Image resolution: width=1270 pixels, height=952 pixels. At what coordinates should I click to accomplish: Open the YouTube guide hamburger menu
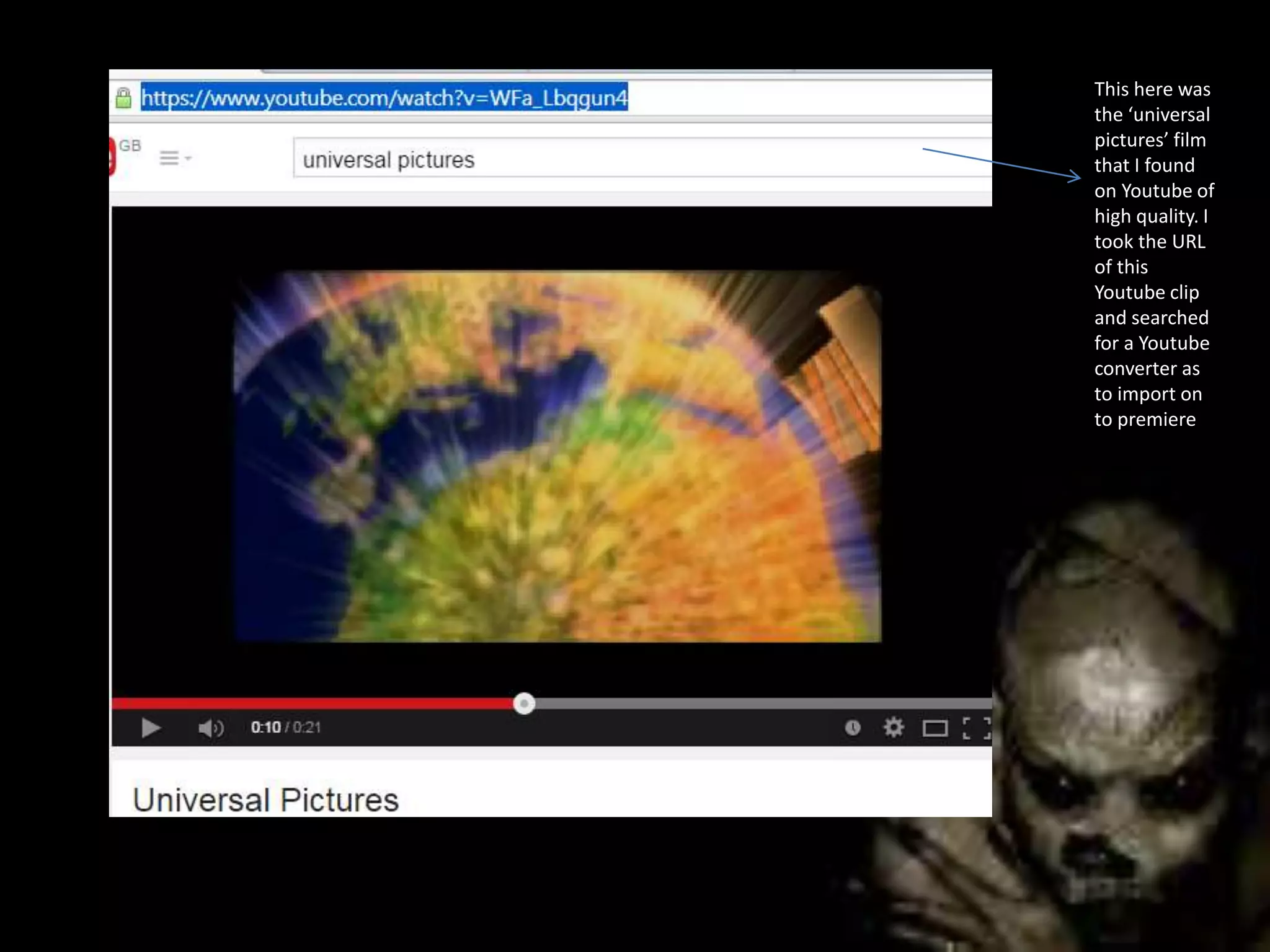point(169,158)
